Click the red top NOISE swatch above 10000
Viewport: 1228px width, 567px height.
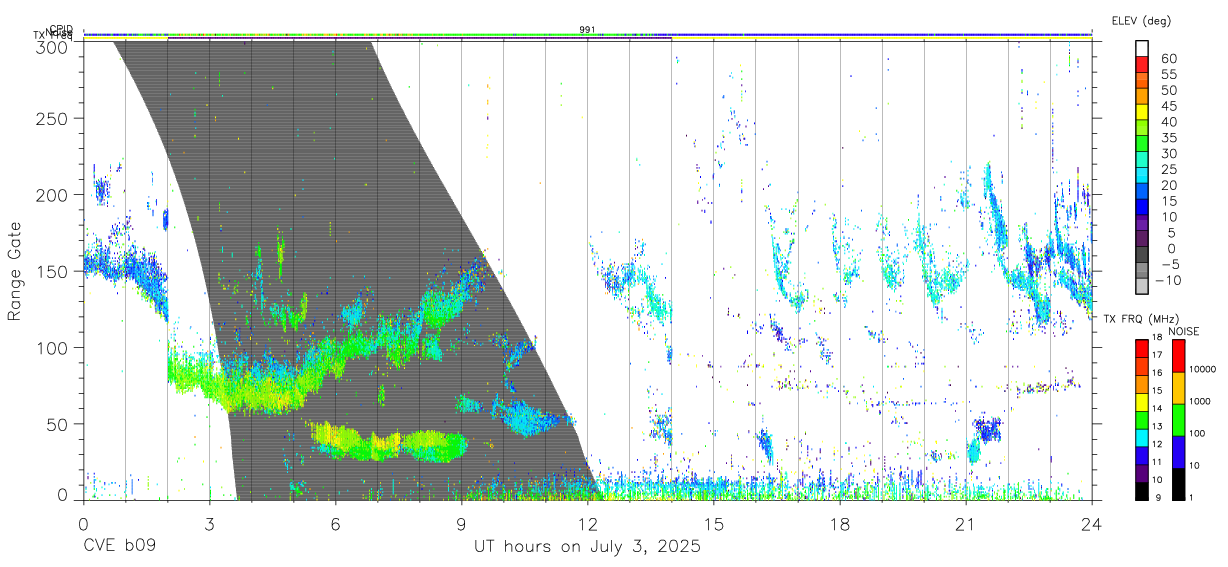click(x=1177, y=356)
